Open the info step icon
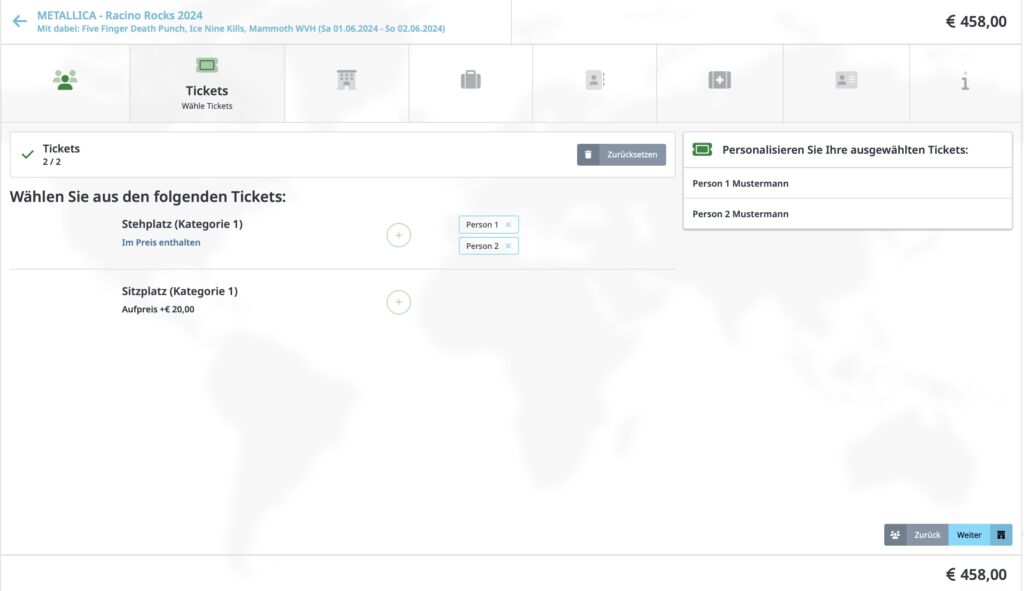The image size is (1024, 591). (x=964, y=81)
